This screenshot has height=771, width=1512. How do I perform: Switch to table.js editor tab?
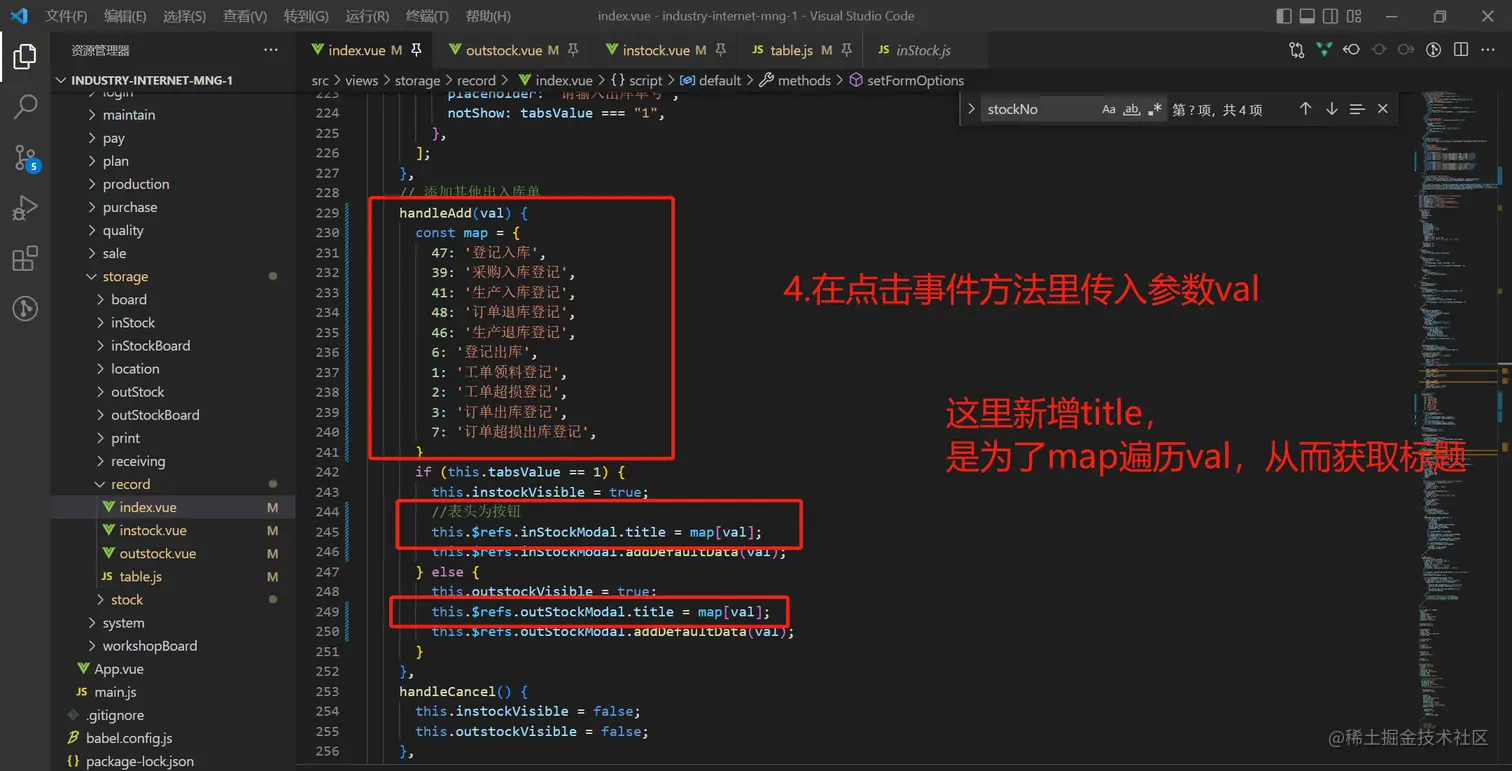pos(801,50)
